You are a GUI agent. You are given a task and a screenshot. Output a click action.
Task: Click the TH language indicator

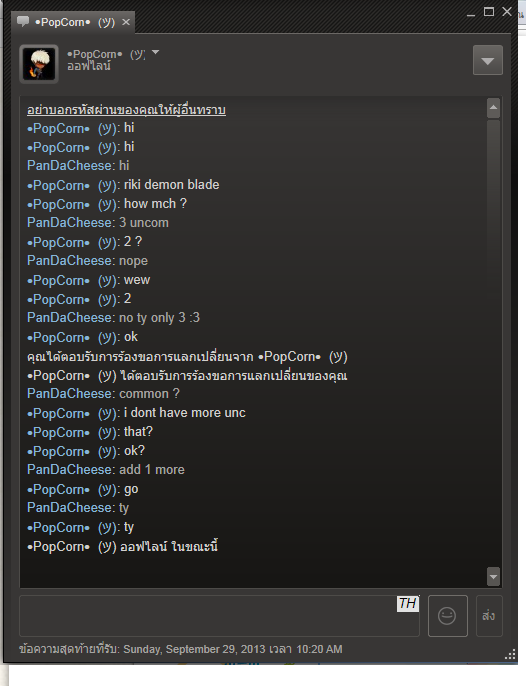pyautogui.click(x=407, y=603)
